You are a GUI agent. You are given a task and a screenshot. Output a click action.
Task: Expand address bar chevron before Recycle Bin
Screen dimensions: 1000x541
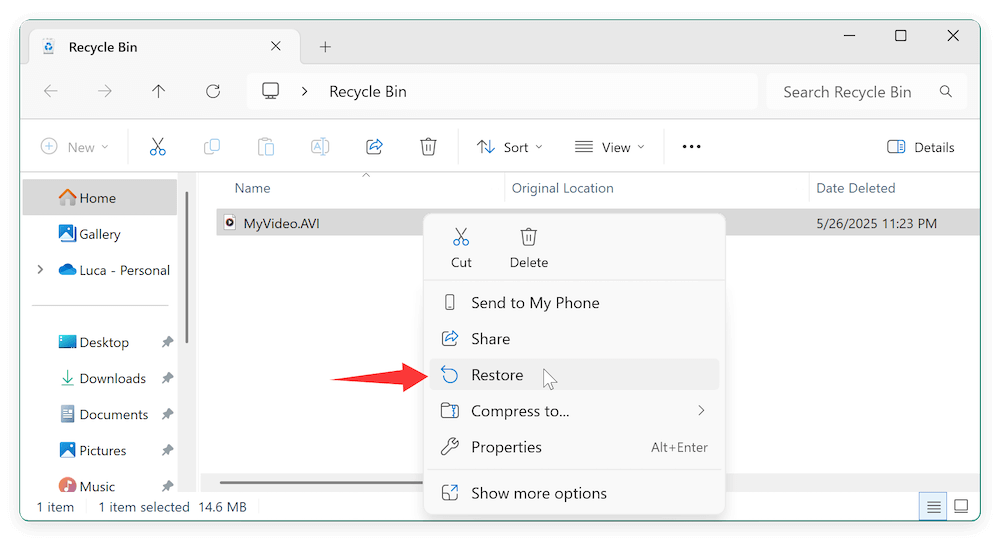(304, 91)
